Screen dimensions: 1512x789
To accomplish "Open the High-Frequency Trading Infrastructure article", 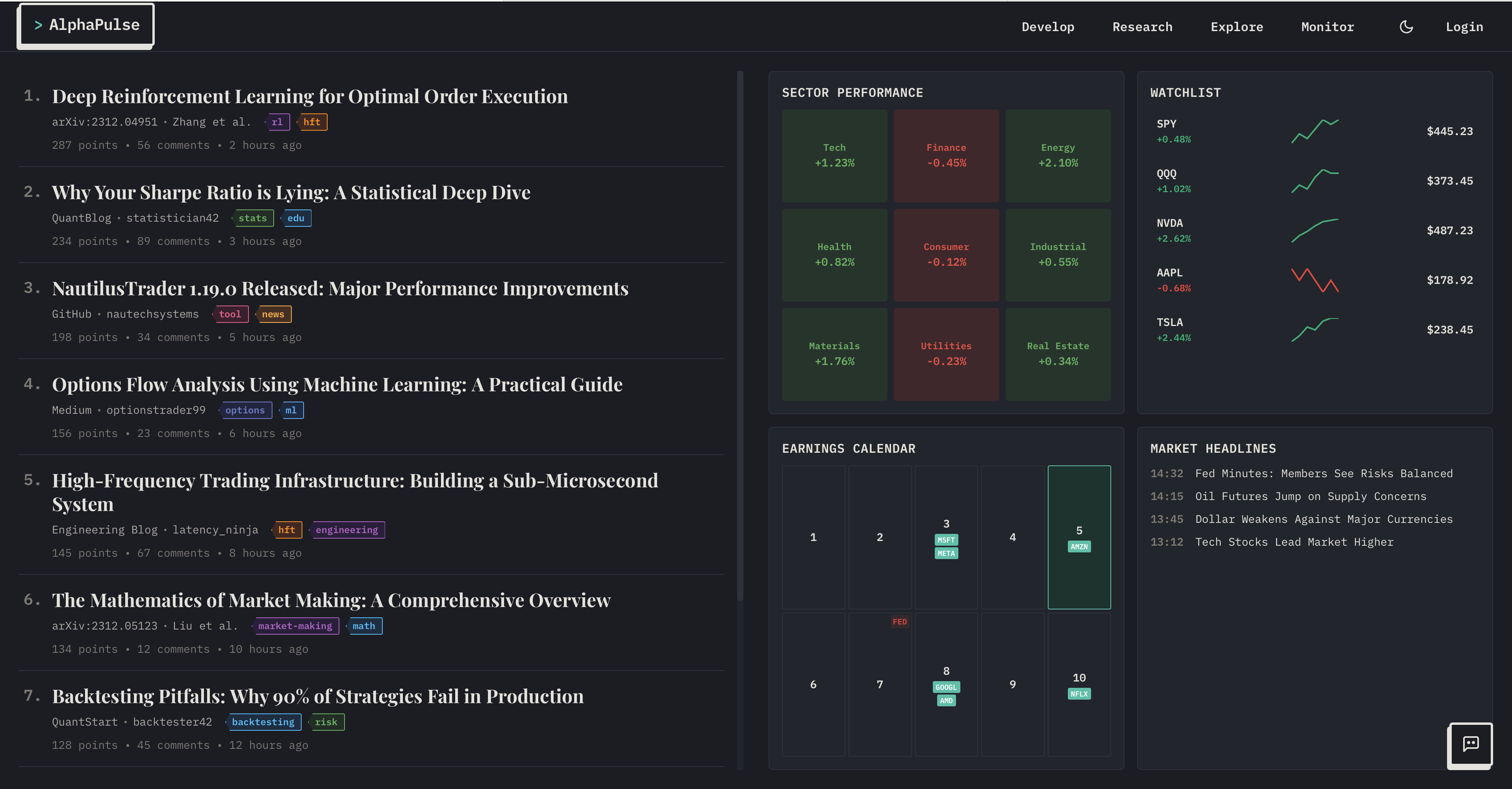I will 355,492.
